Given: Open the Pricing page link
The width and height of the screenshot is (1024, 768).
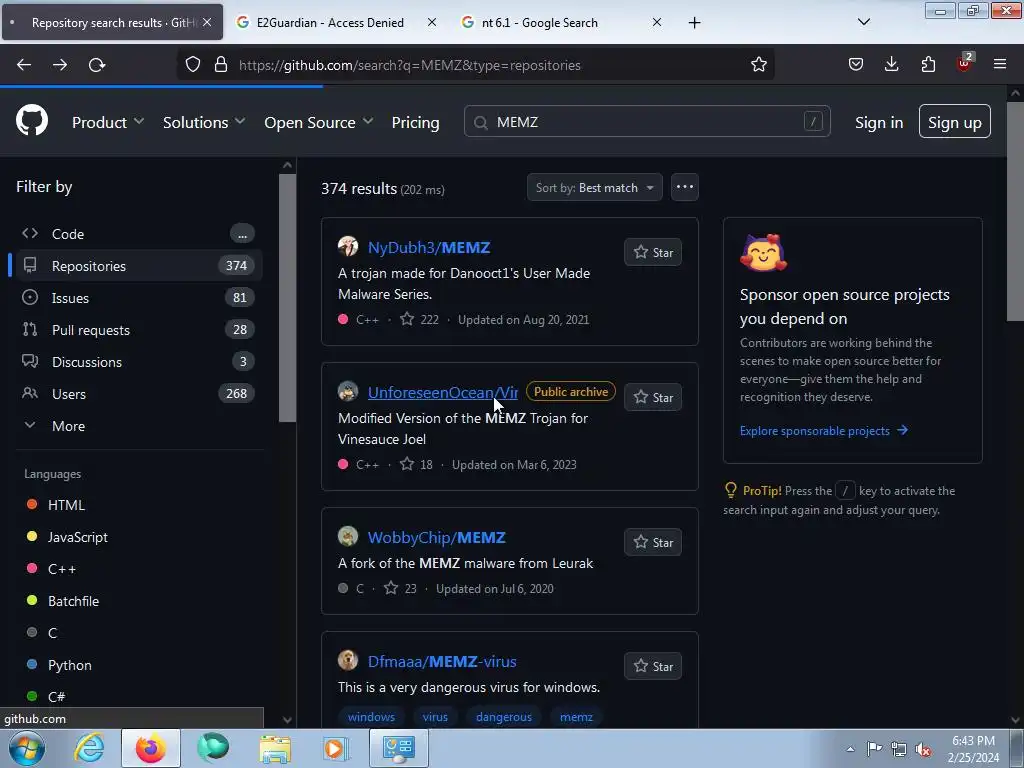Looking at the screenshot, I should pos(415,122).
